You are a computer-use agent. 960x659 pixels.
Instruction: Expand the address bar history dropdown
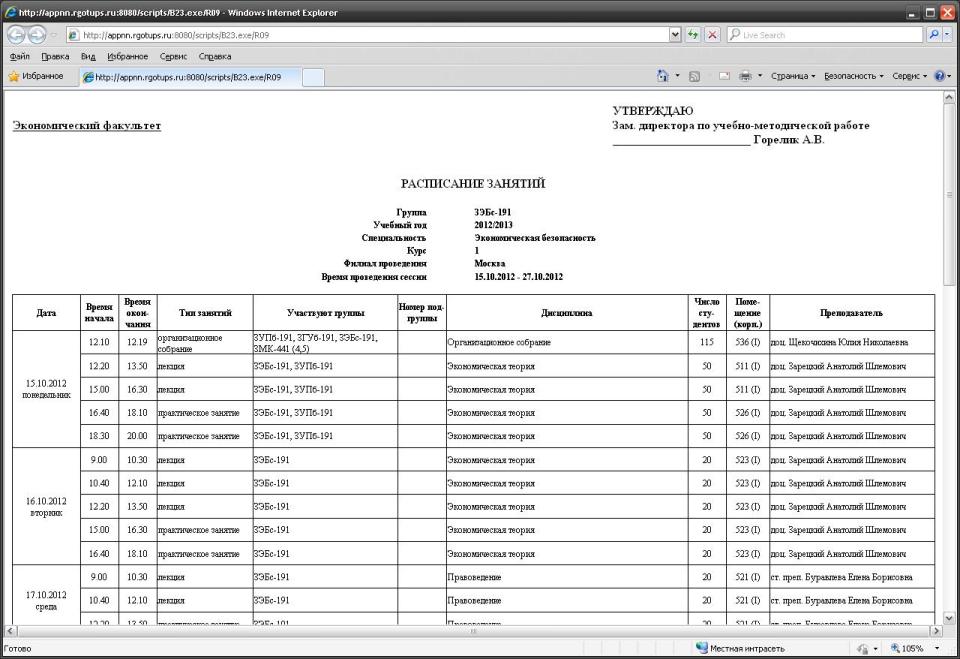point(676,35)
